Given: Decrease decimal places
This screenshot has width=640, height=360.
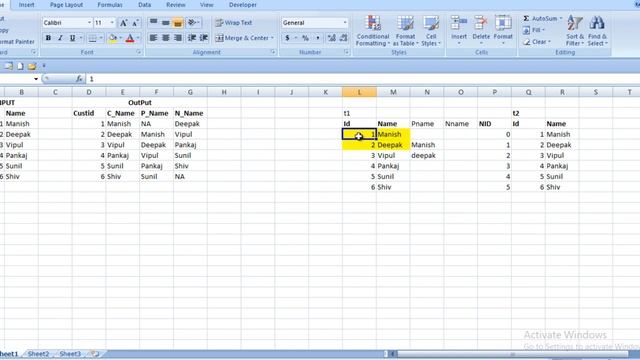Looking at the screenshot, I should click(x=343, y=38).
